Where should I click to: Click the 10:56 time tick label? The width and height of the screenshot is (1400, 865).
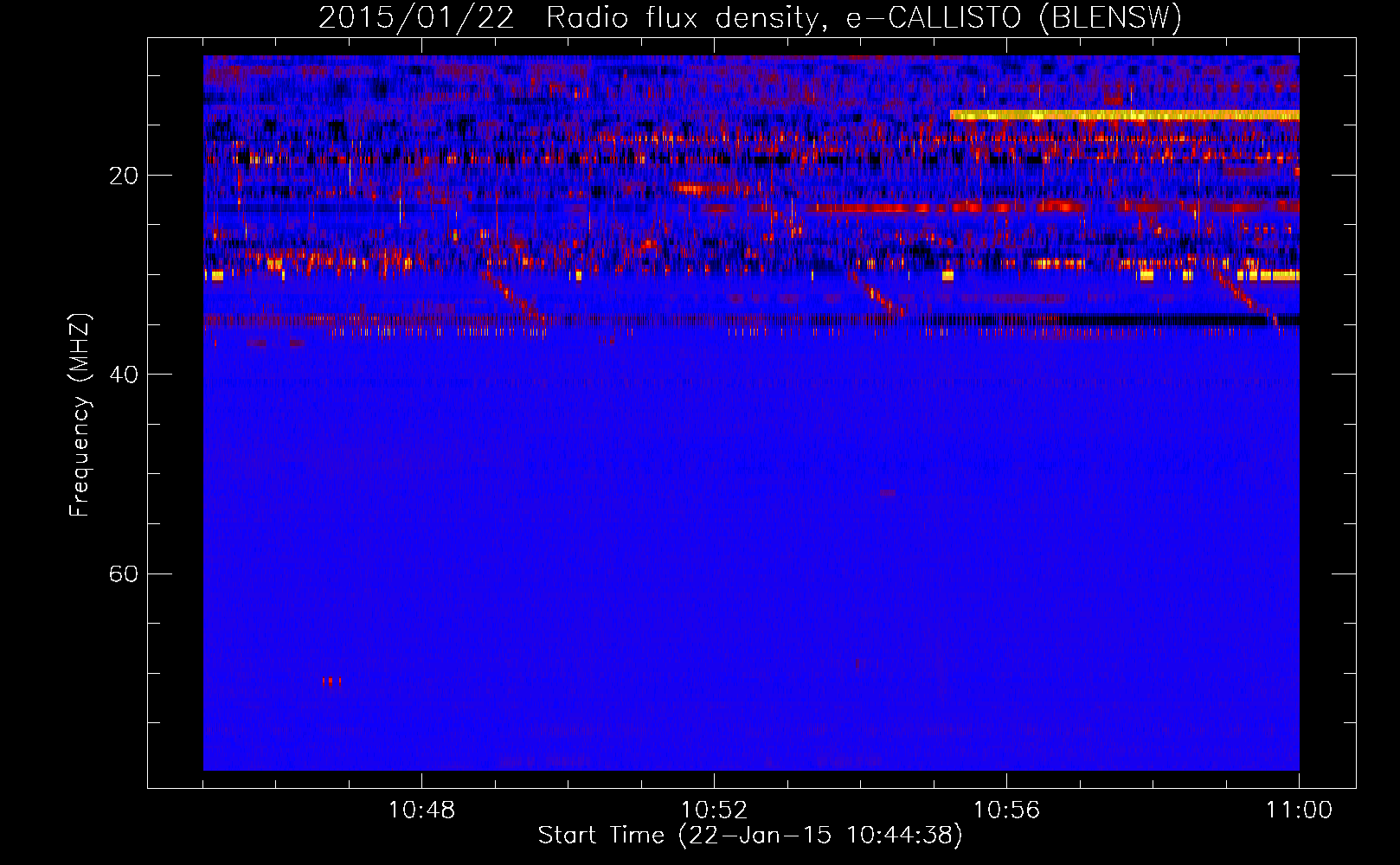[1006, 811]
